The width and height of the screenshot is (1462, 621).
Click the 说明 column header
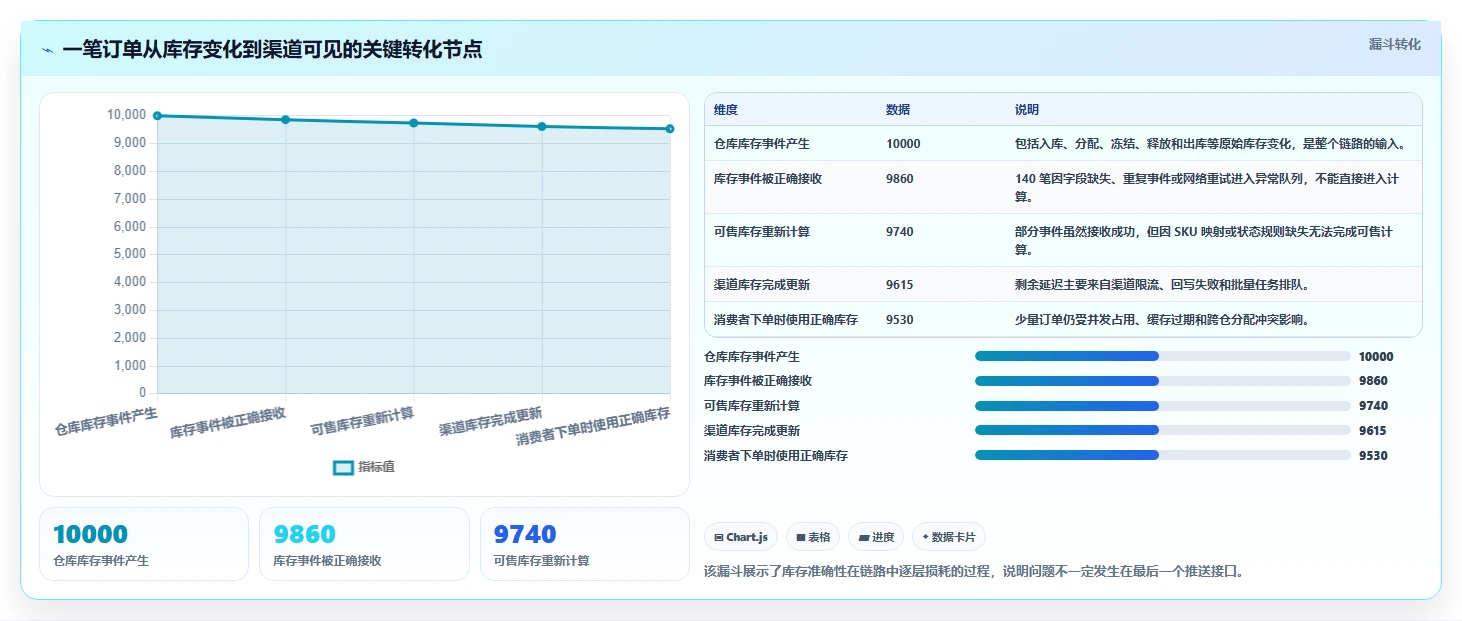pyautogui.click(x=1027, y=110)
